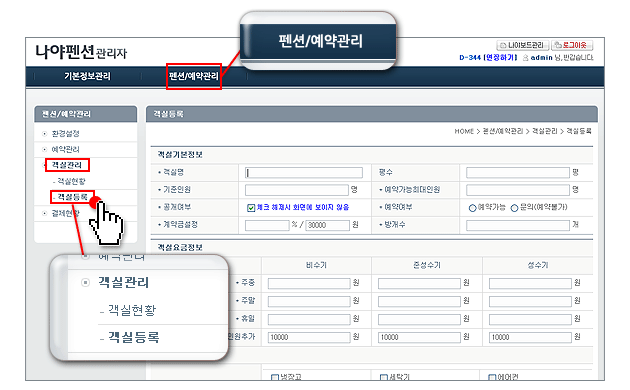This screenshot has width=630, height=390.
Task: Focus the 계약금 30000 원 input
Action: [x=328, y=225]
